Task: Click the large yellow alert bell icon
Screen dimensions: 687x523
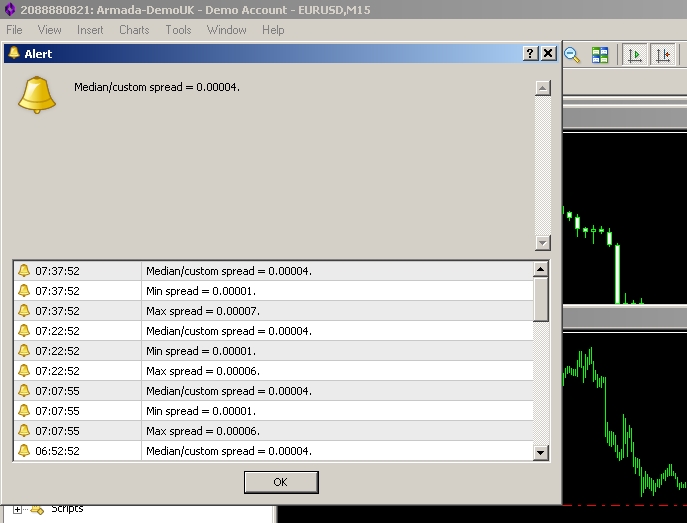Action: click(x=37, y=95)
